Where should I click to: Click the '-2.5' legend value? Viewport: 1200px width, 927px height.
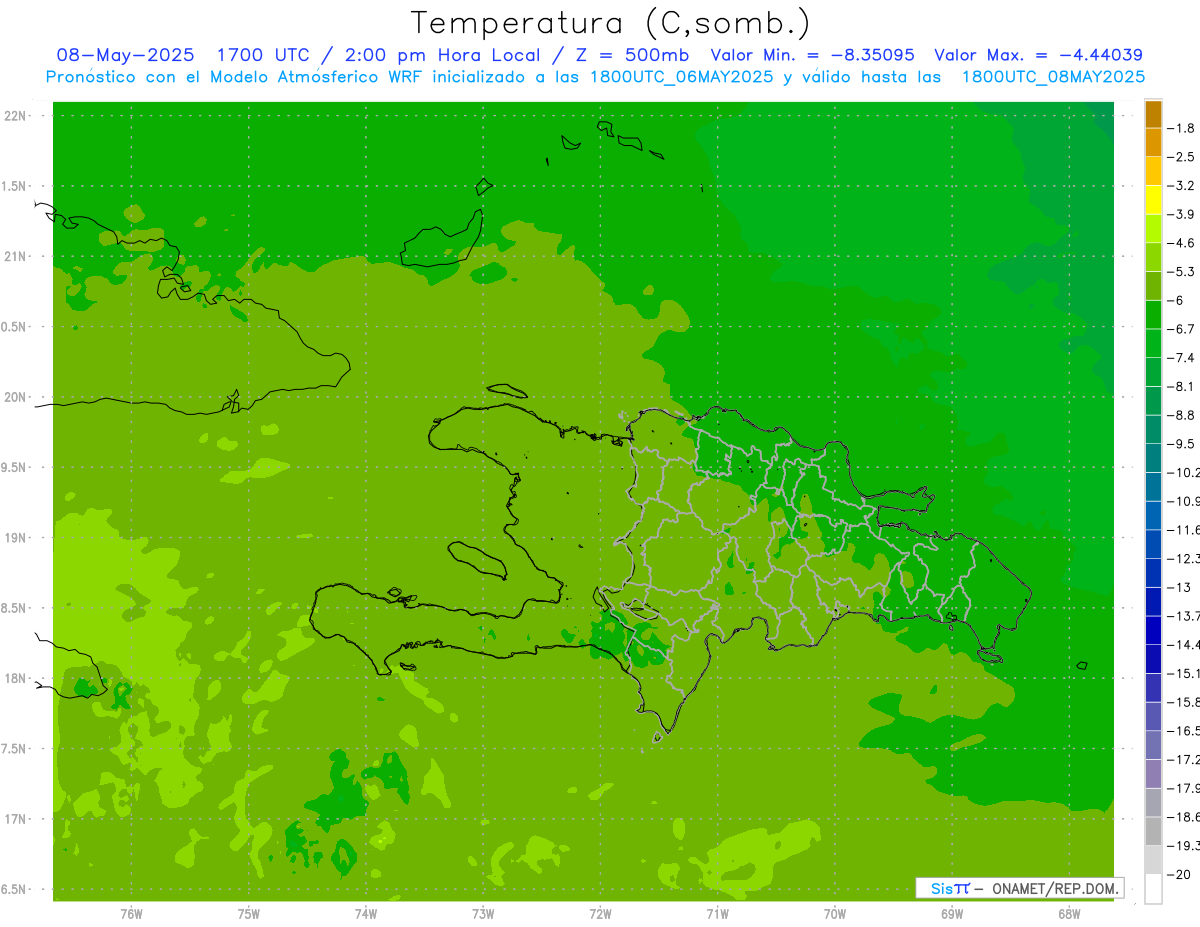tap(1183, 157)
